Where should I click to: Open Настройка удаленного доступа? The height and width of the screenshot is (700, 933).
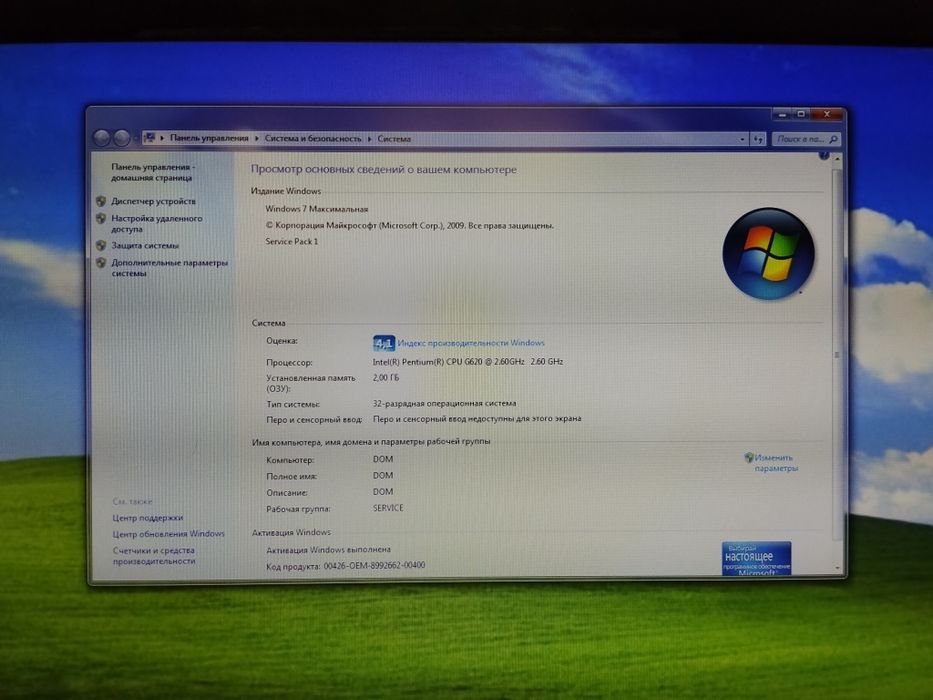(x=156, y=224)
